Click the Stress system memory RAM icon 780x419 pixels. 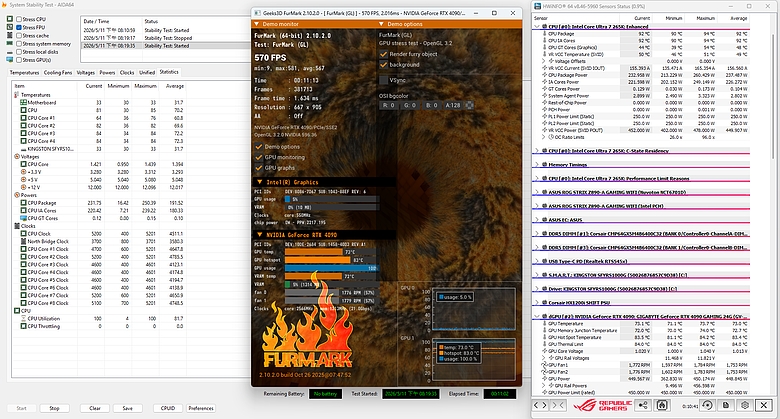(x=9, y=43)
